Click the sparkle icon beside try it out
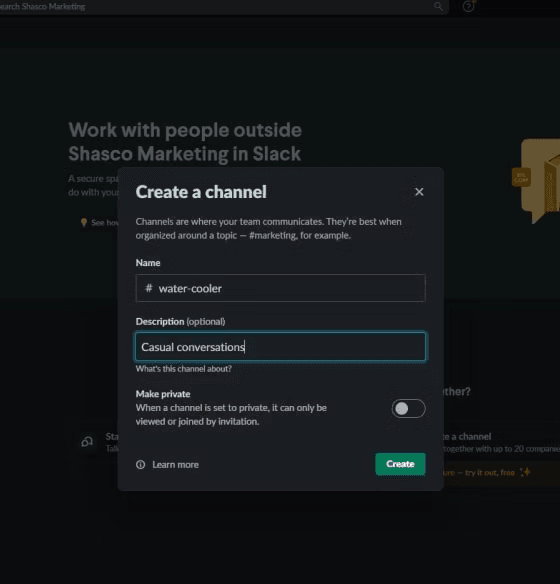 click(525, 472)
